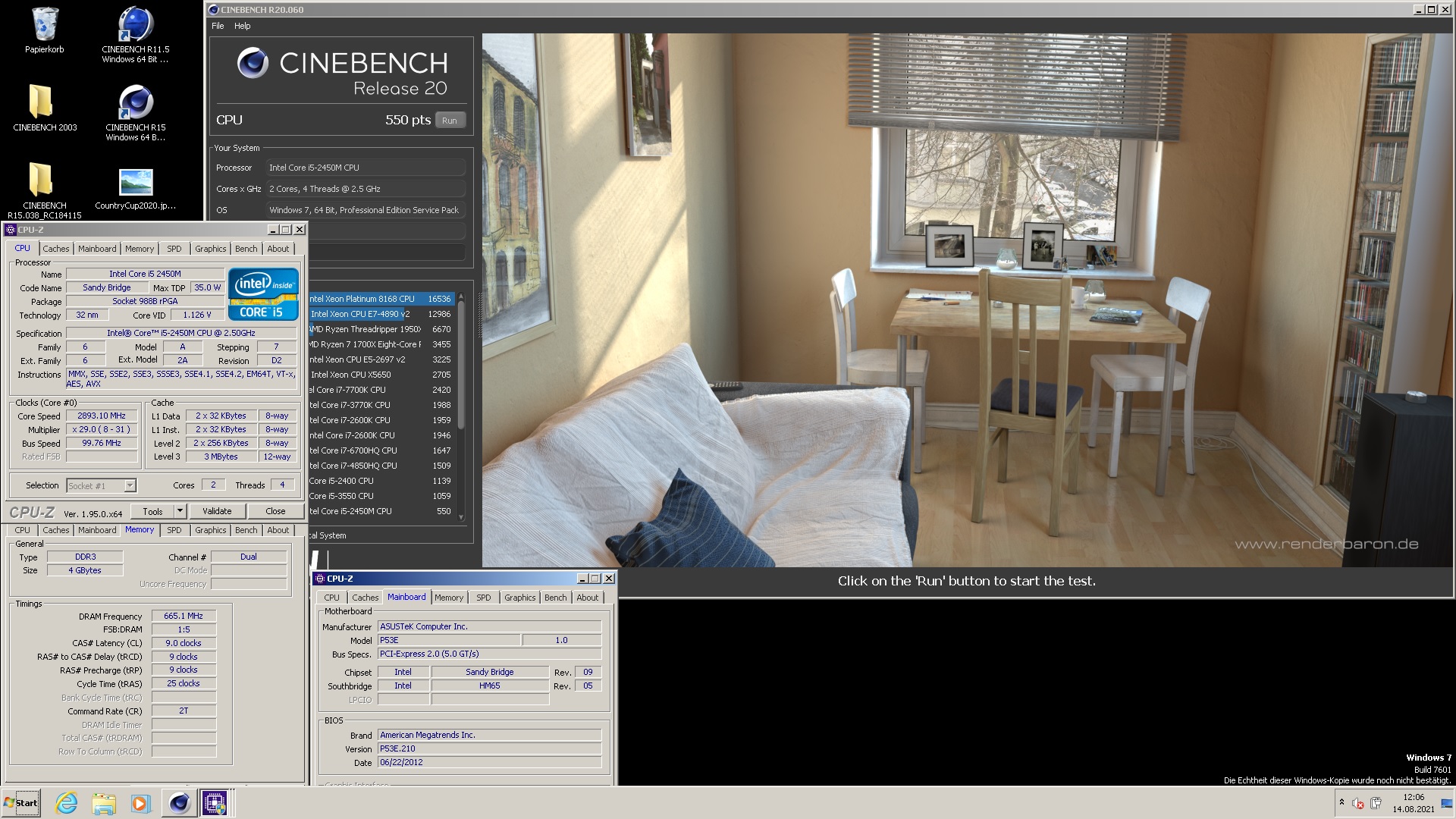This screenshot has height=819, width=1456.
Task: Open Mainboard tab in top CPU-Z window
Action: [x=97, y=249]
